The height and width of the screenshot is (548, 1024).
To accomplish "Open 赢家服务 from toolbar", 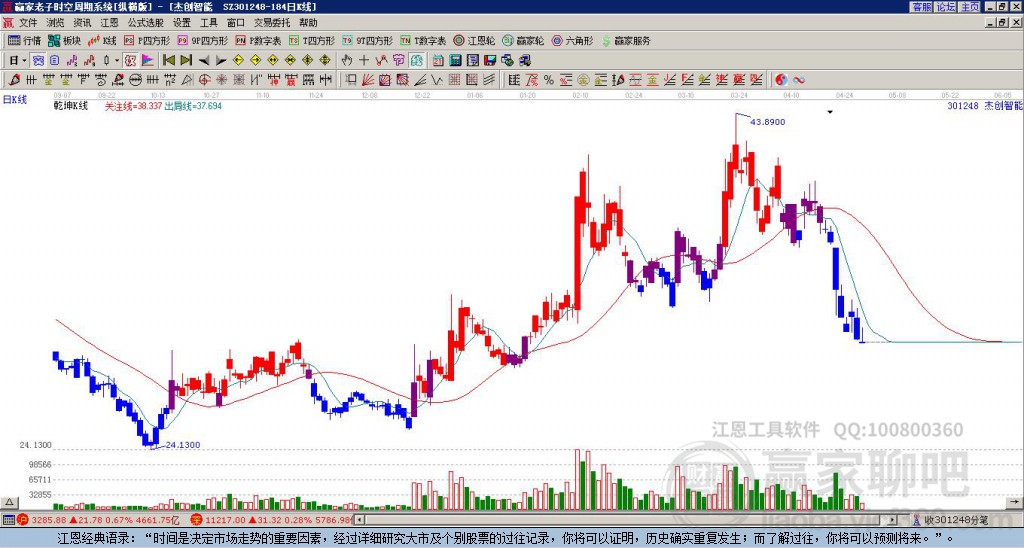I will 626,40.
